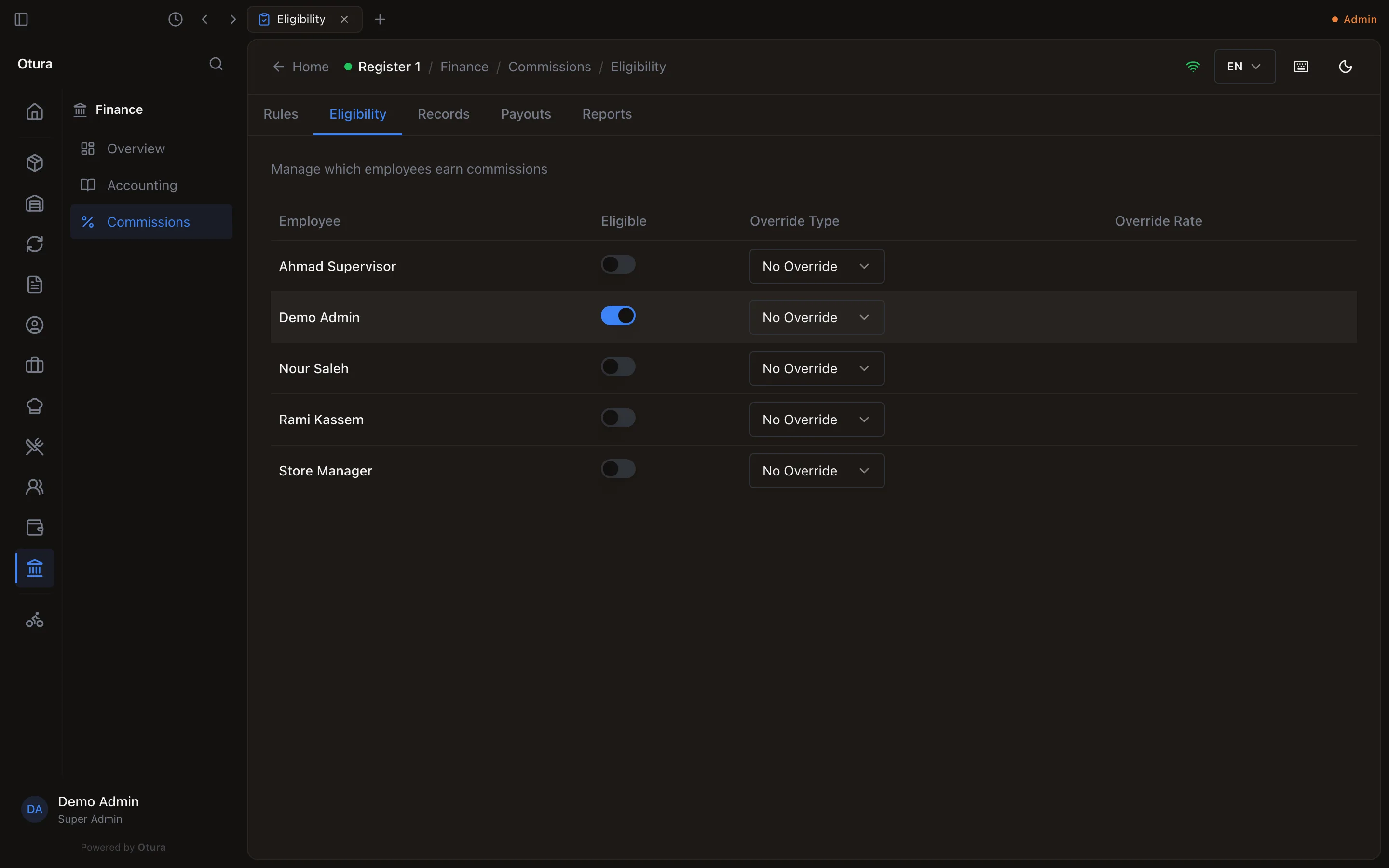
Task: Open the chef hat icon in rail
Action: pyautogui.click(x=35, y=406)
